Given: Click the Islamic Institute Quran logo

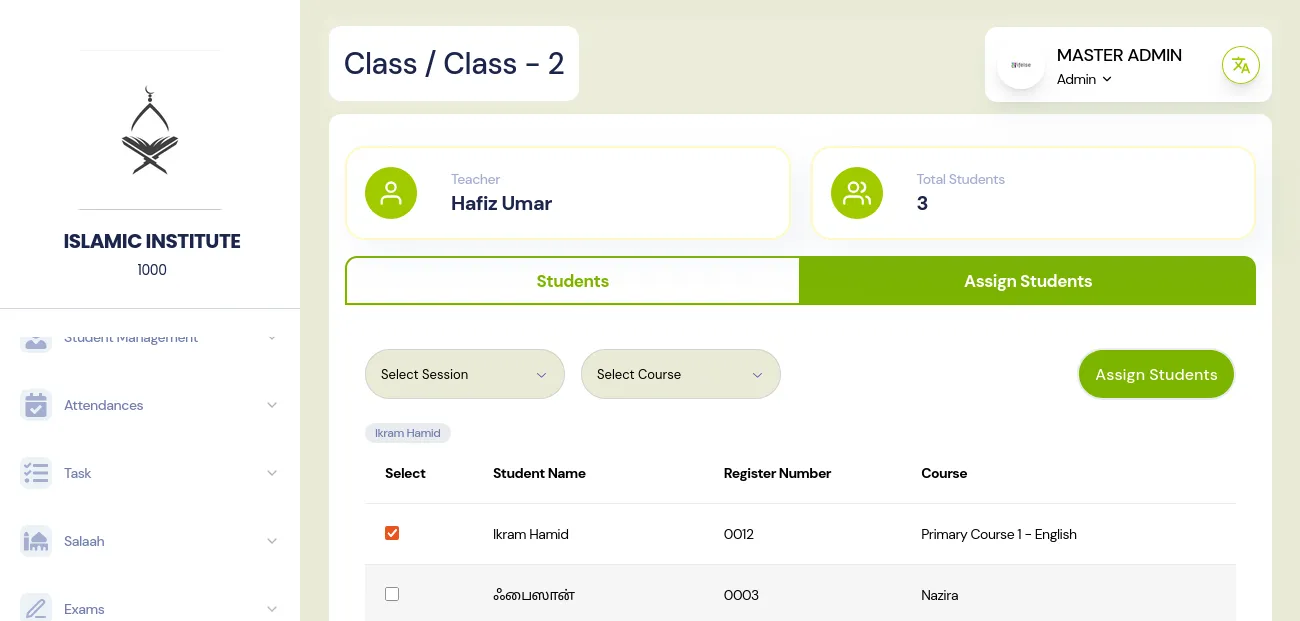Looking at the screenshot, I should (150, 131).
